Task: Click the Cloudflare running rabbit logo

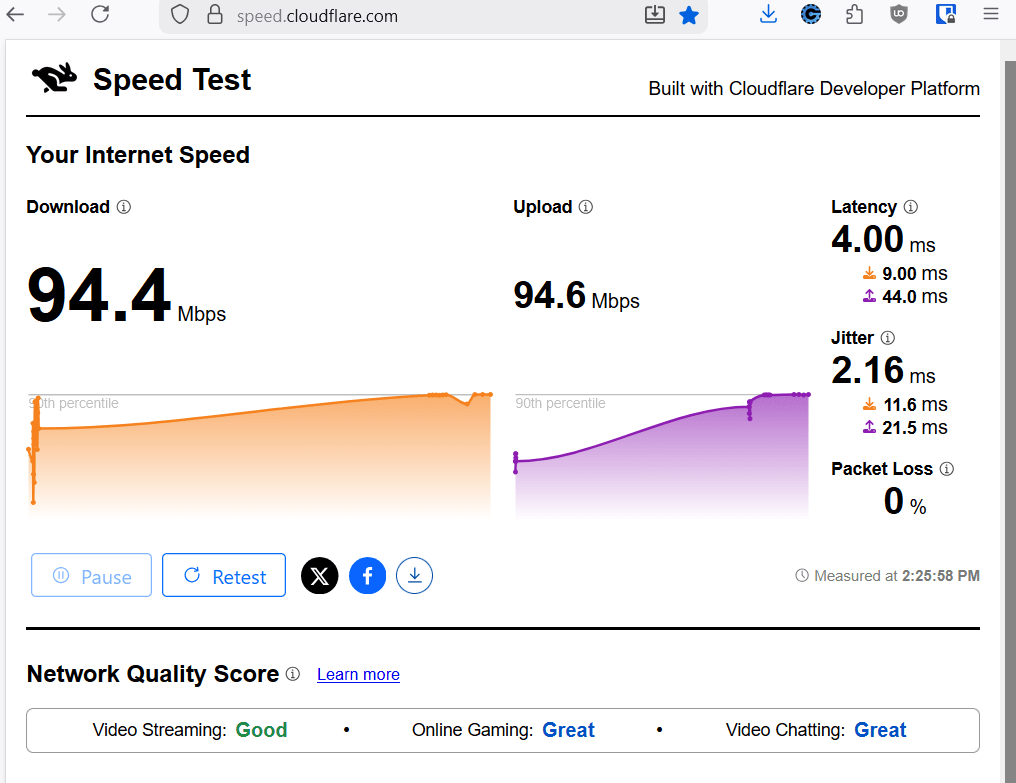Action: click(54, 78)
